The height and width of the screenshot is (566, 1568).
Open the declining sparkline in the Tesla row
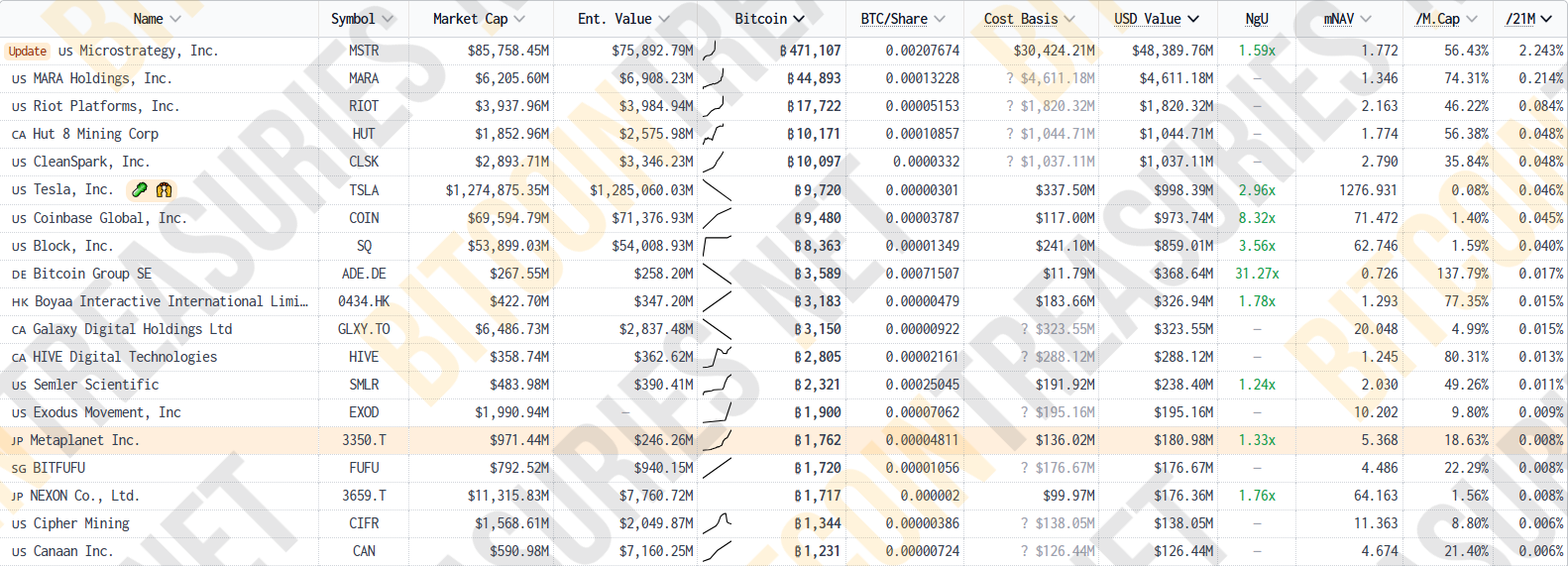716,189
